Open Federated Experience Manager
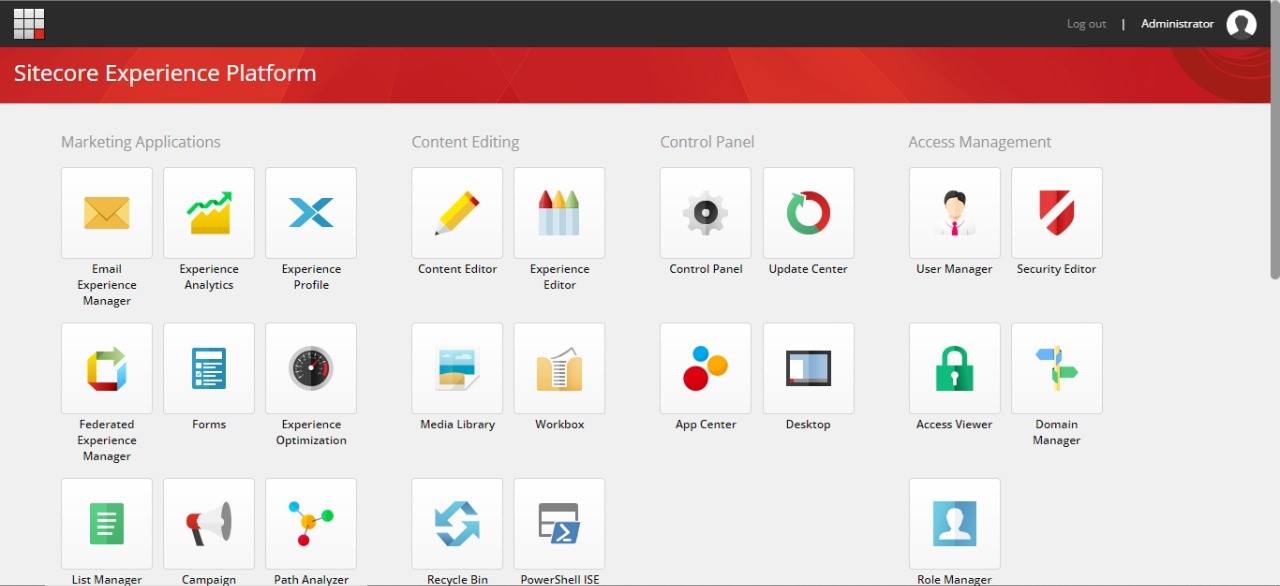The height and width of the screenshot is (586, 1280). point(107,368)
